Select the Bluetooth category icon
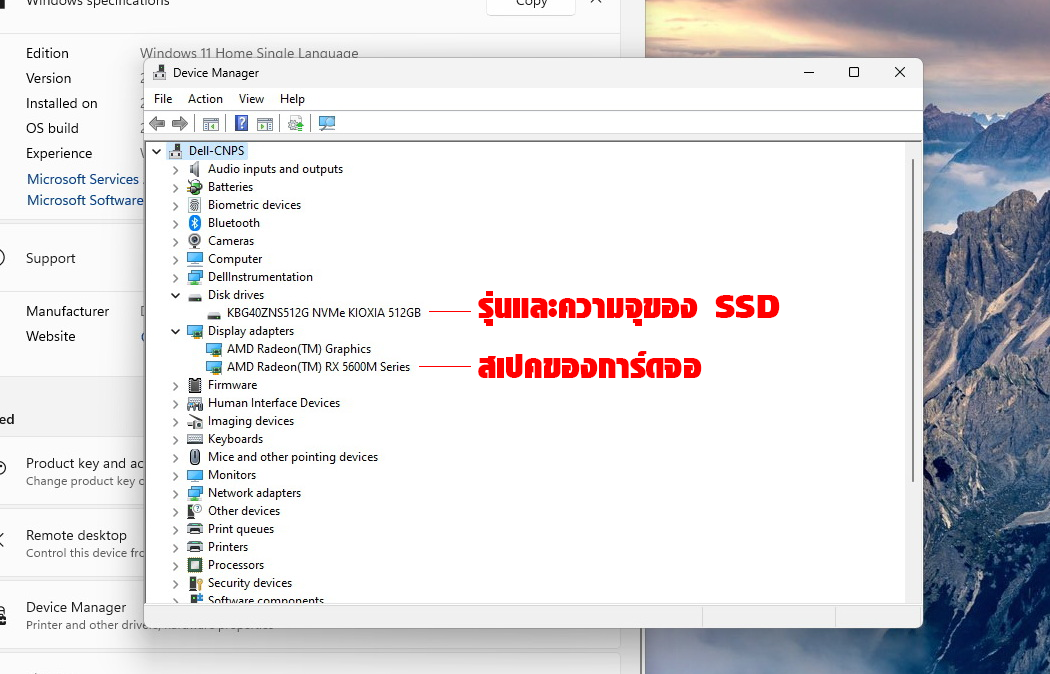 [195, 223]
